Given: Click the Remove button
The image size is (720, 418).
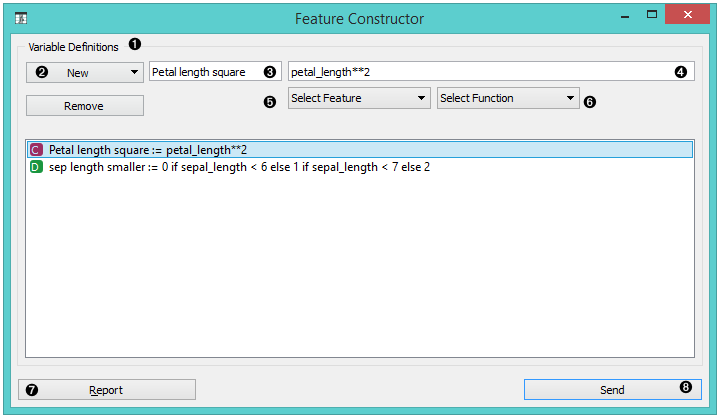Looking at the screenshot, I should pos(85,105).
